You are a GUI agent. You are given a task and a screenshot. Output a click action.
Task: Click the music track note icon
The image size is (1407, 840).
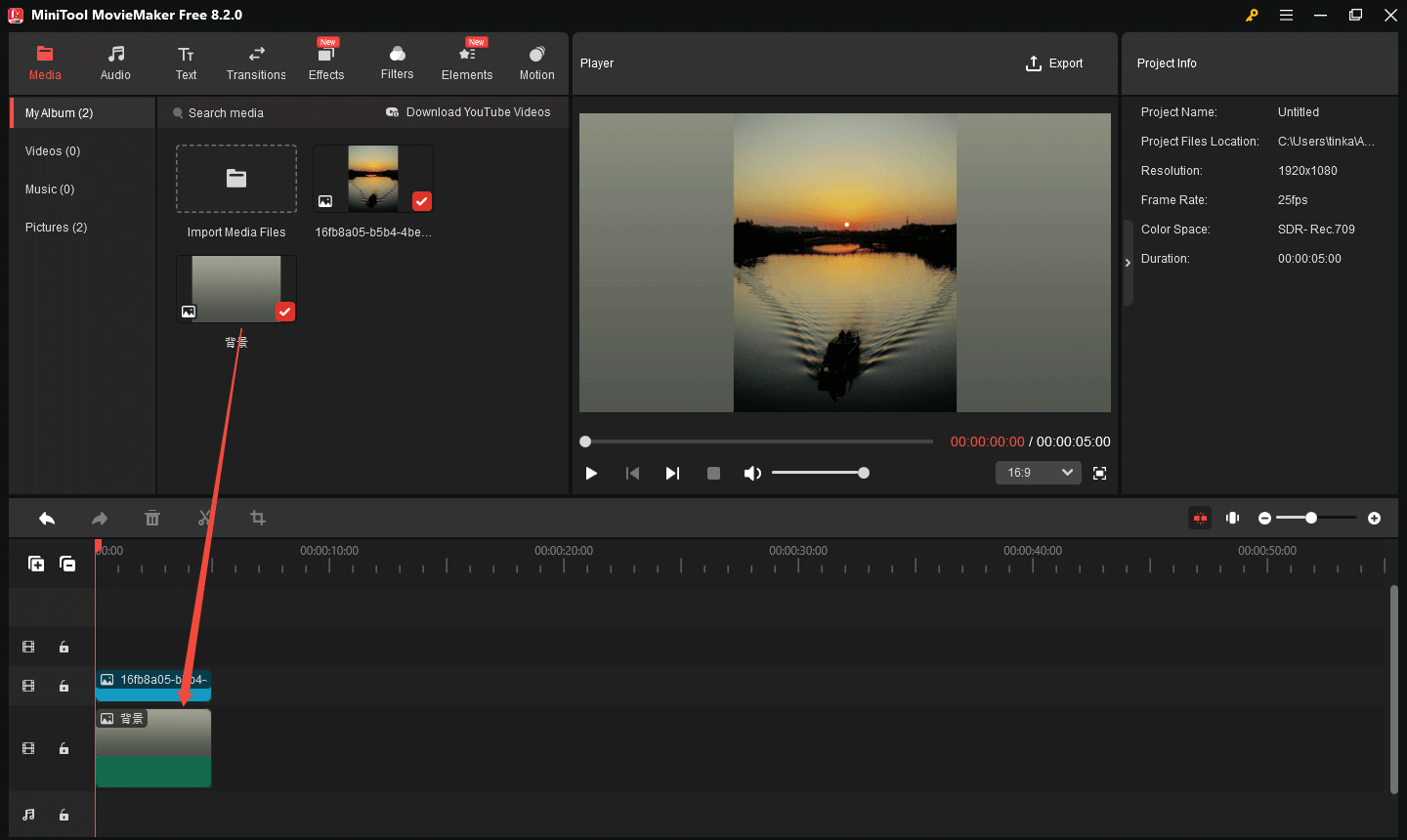tap(28, 815)
